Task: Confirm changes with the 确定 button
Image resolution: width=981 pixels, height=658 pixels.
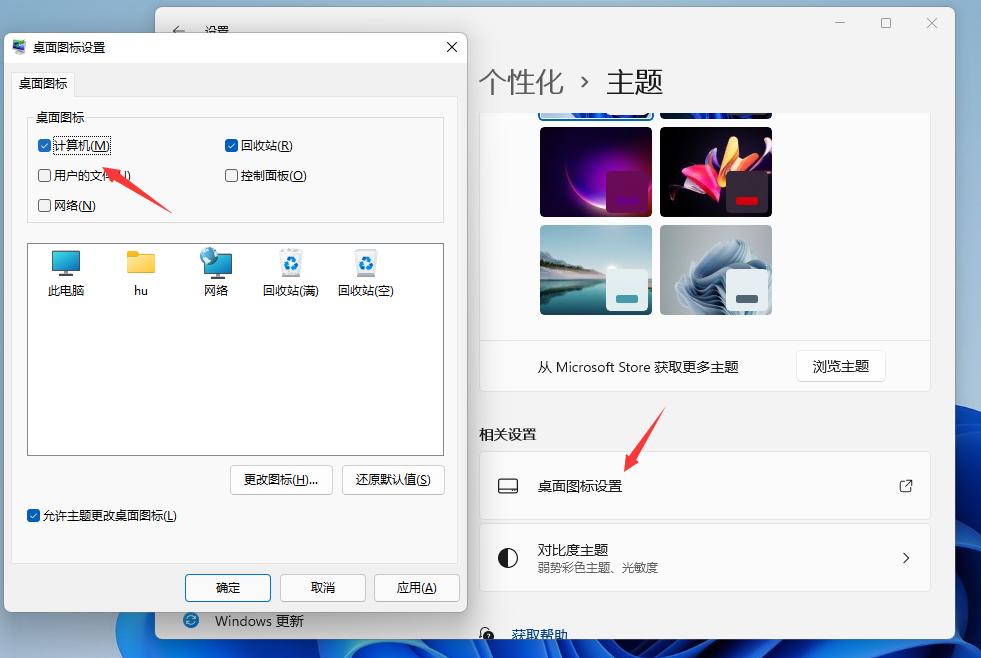Action: 227,588
